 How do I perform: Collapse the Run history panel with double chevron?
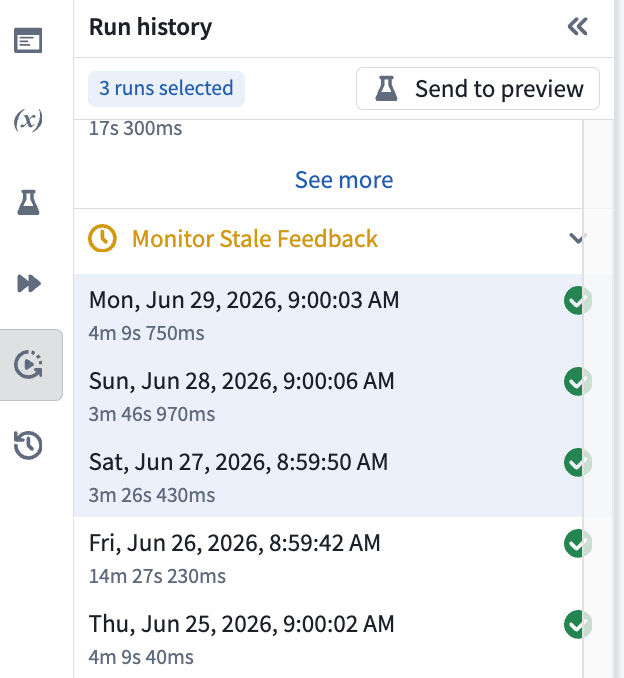point(578,27)
